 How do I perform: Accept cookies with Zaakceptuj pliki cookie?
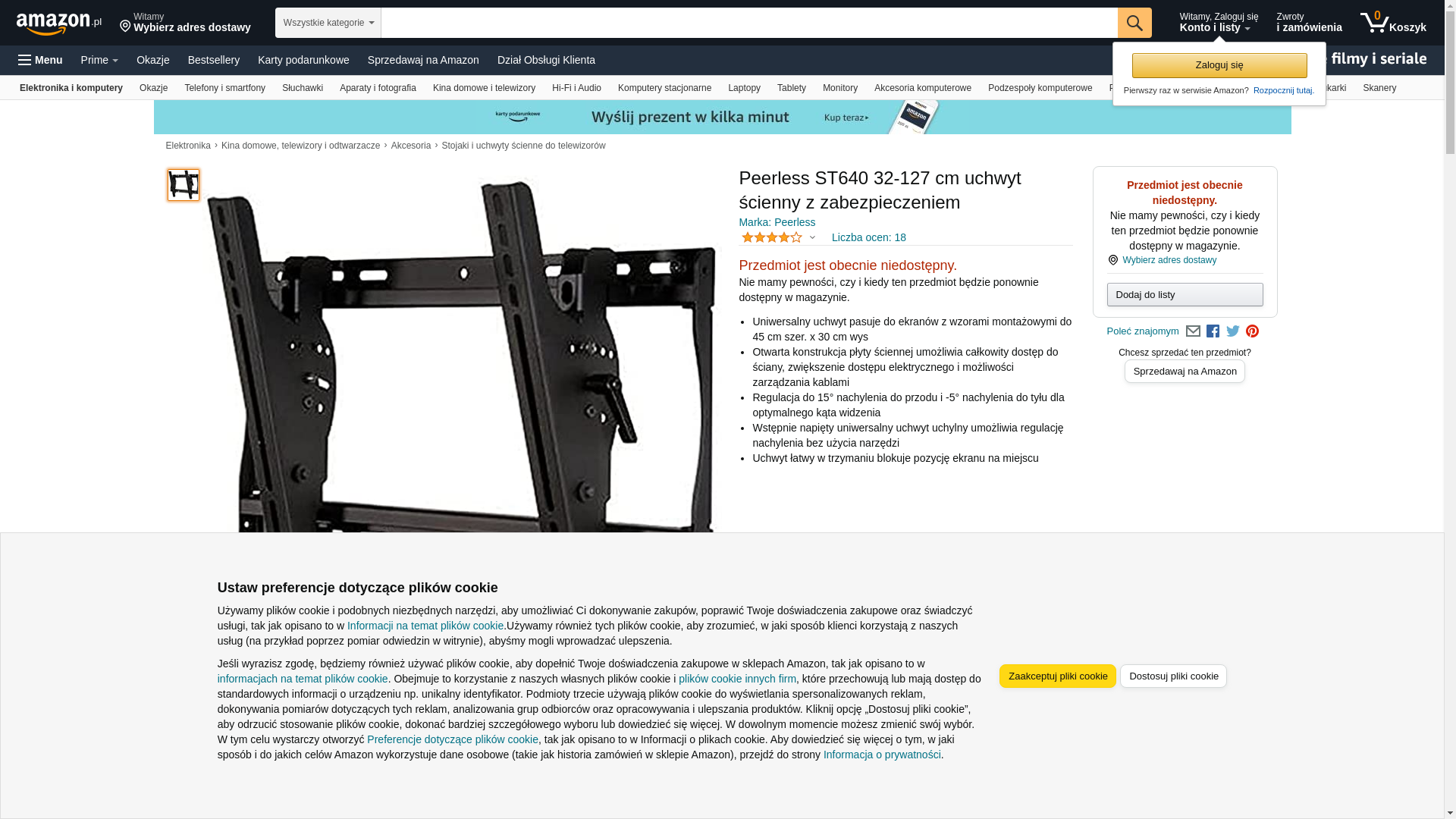(1057, 676)
